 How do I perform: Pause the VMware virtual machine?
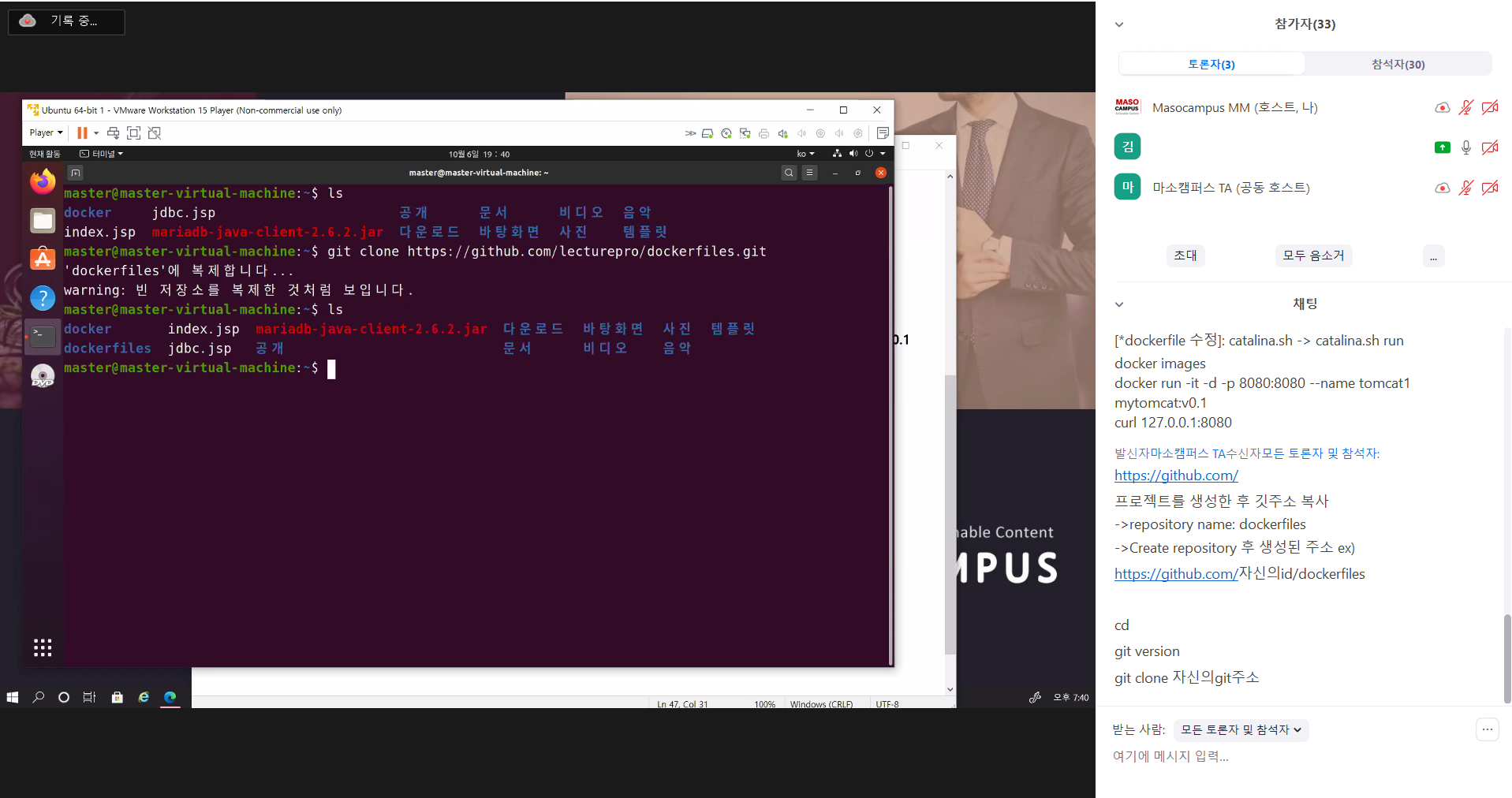[82, 133]
